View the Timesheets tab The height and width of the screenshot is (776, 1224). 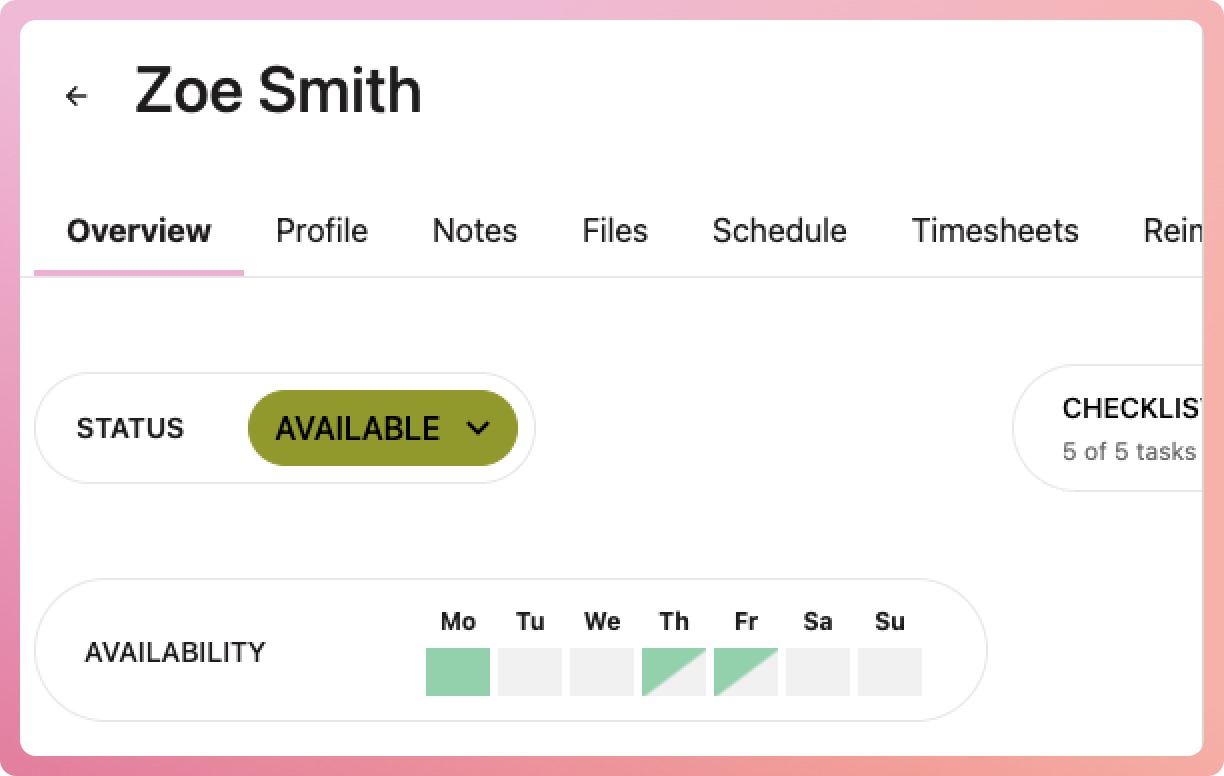click(995, 231)
